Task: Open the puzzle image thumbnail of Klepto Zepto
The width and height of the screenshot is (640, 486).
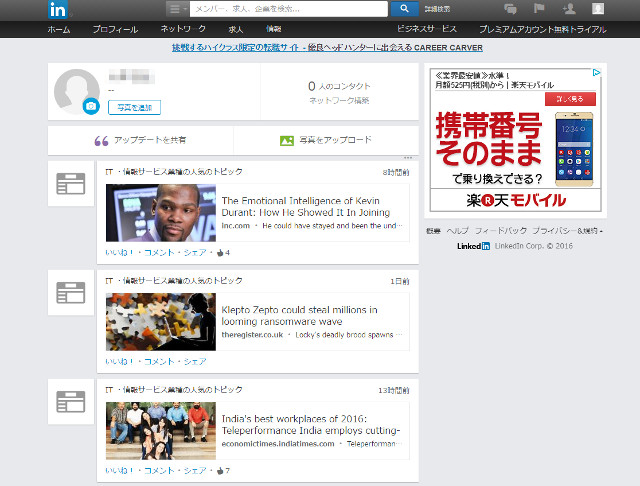Action: pos(161,322)
